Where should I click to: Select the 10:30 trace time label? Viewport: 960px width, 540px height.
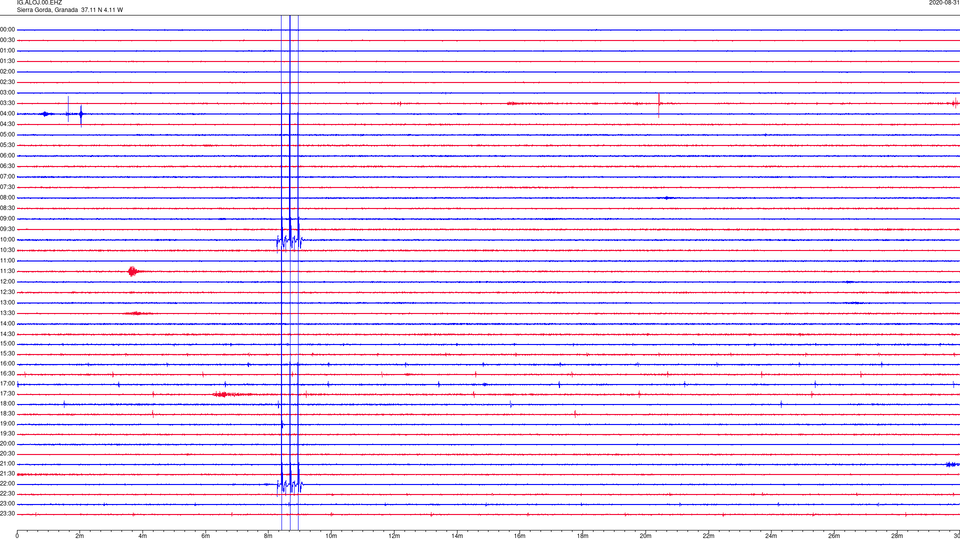coord(7,250)
